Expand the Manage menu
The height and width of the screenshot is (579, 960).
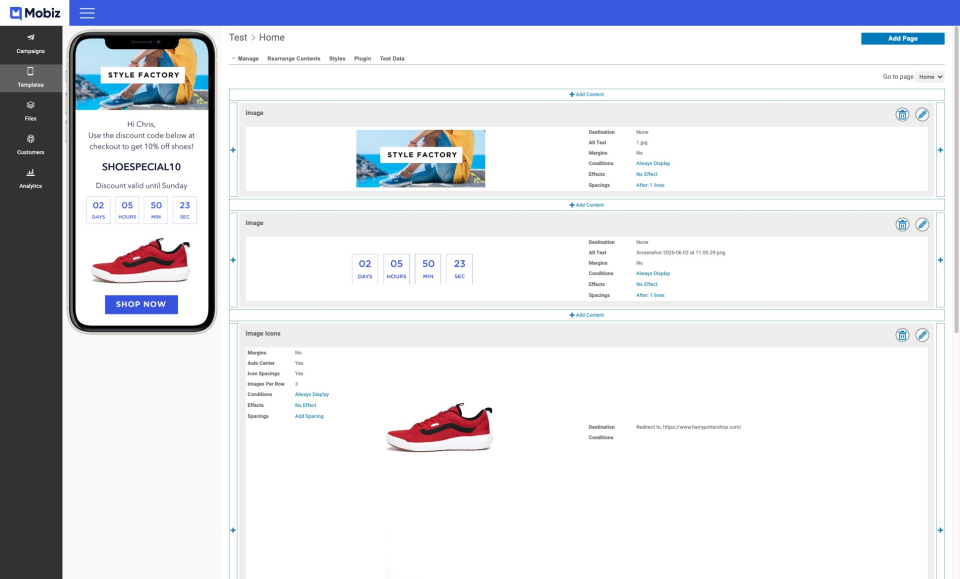[245, 59]
